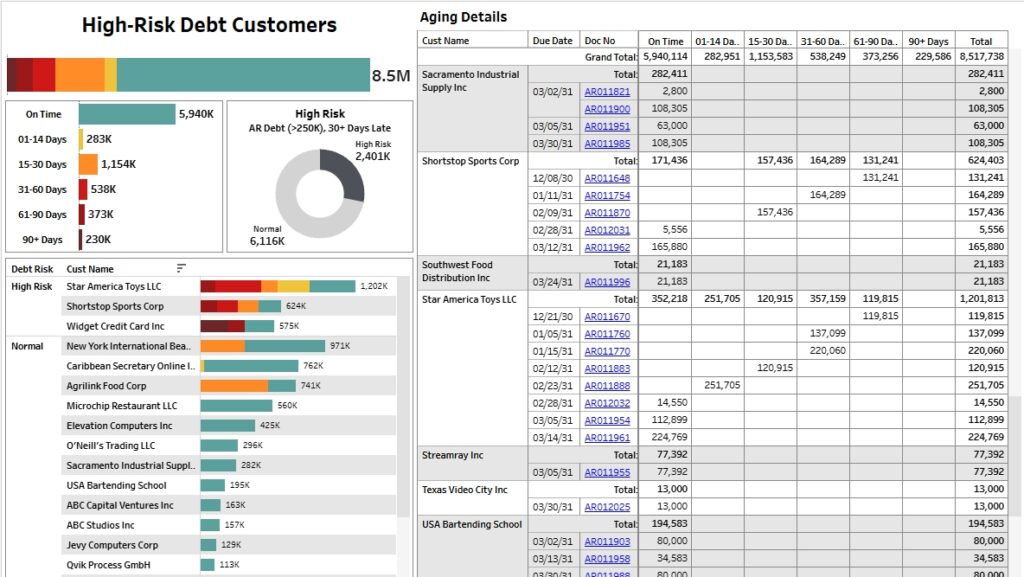Screen dimensions: 1024x577
Task: Click the On Time teal bar in summary
Action: pyautogui.click(x=126, y=114)
